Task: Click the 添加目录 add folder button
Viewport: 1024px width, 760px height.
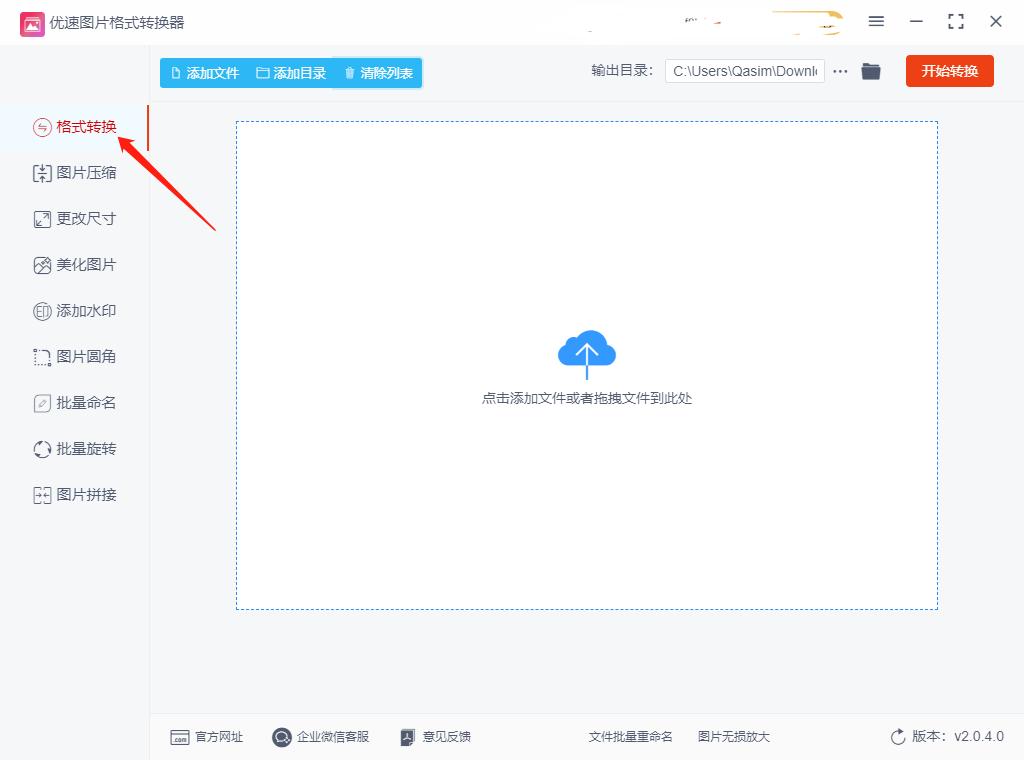Action: tap(289, 71)
